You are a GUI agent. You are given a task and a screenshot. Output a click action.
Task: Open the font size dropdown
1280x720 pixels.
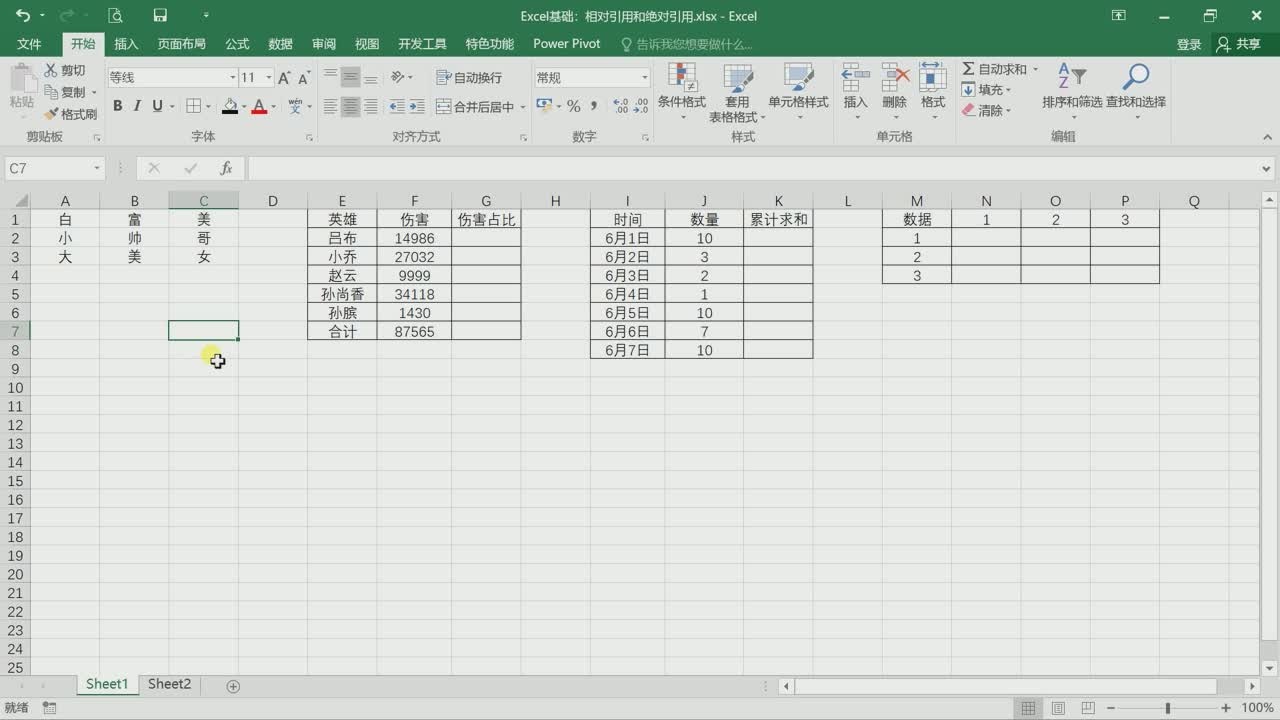[269, 77]
